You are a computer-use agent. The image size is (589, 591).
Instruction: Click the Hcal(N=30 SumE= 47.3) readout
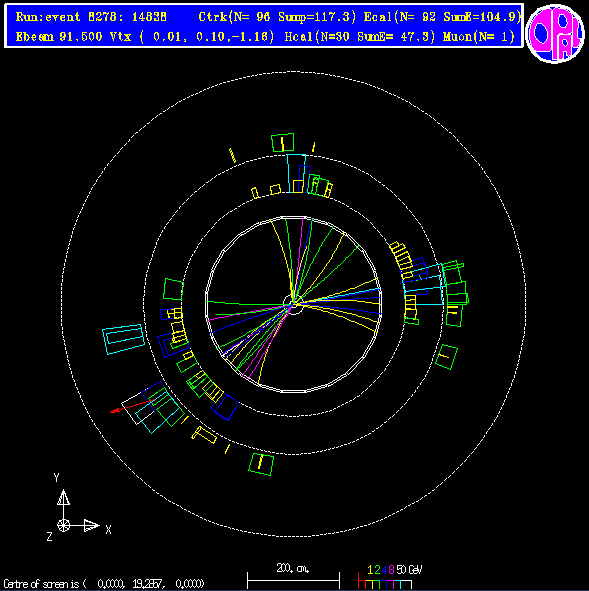click(x=360, y=37)
